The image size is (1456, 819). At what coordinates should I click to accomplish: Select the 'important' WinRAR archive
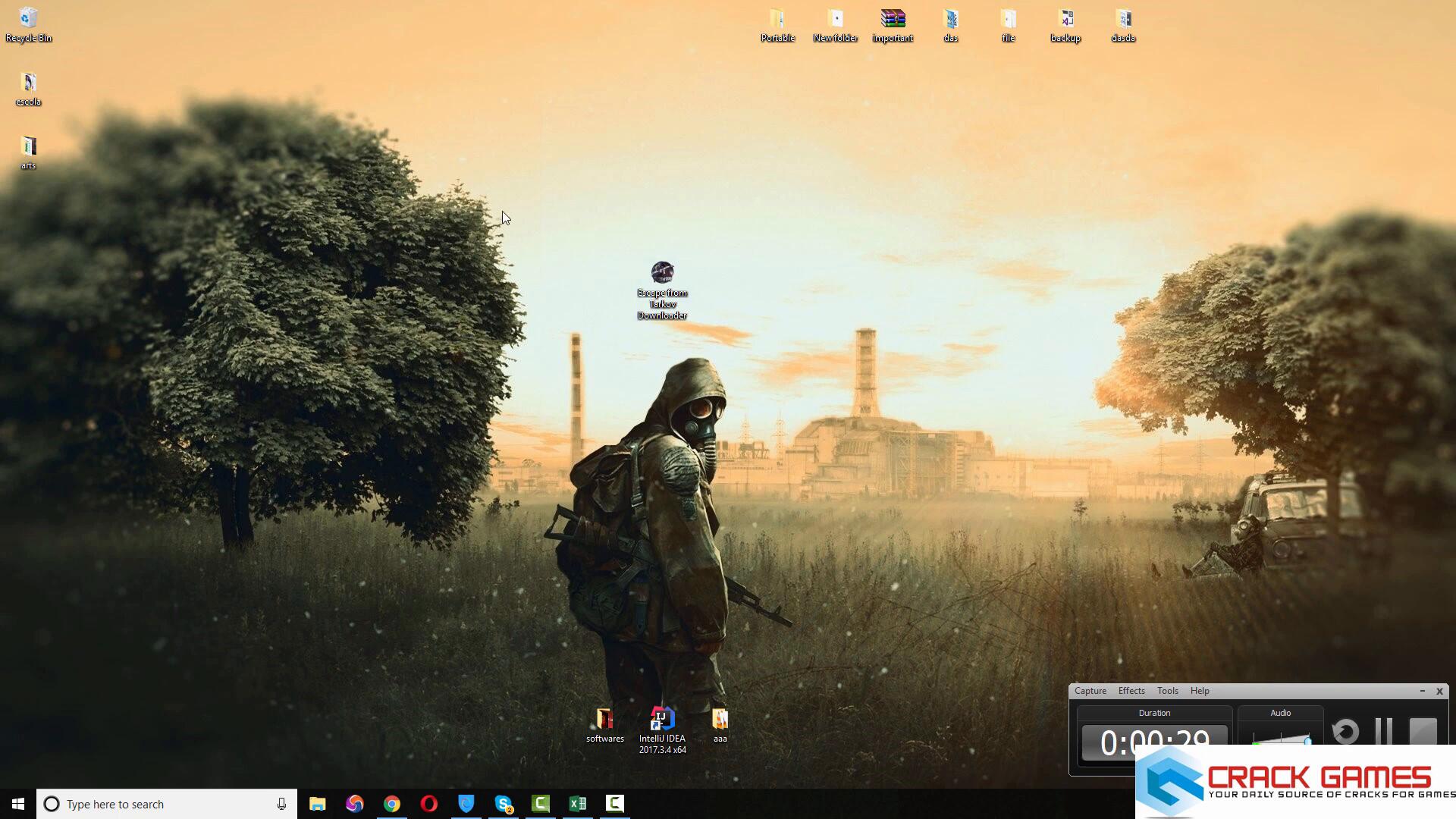coord(893,19)
